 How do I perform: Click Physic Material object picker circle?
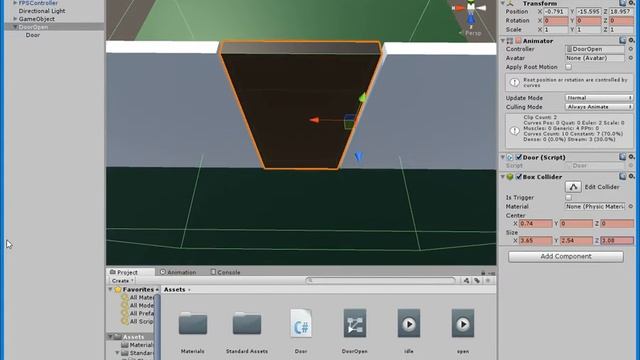point(631,207)
